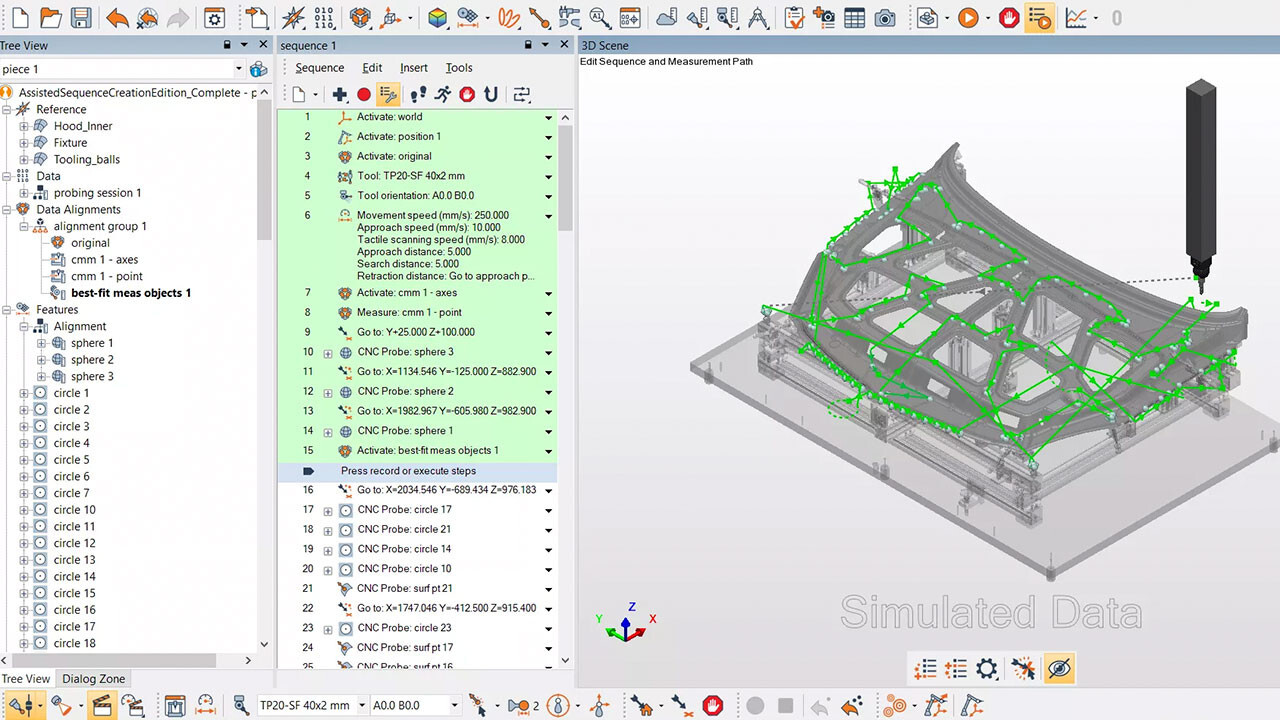Select best-fit meas objects 1 in tree
Image resolution: width=1280 pixels, height=720 pixels.
131,293
